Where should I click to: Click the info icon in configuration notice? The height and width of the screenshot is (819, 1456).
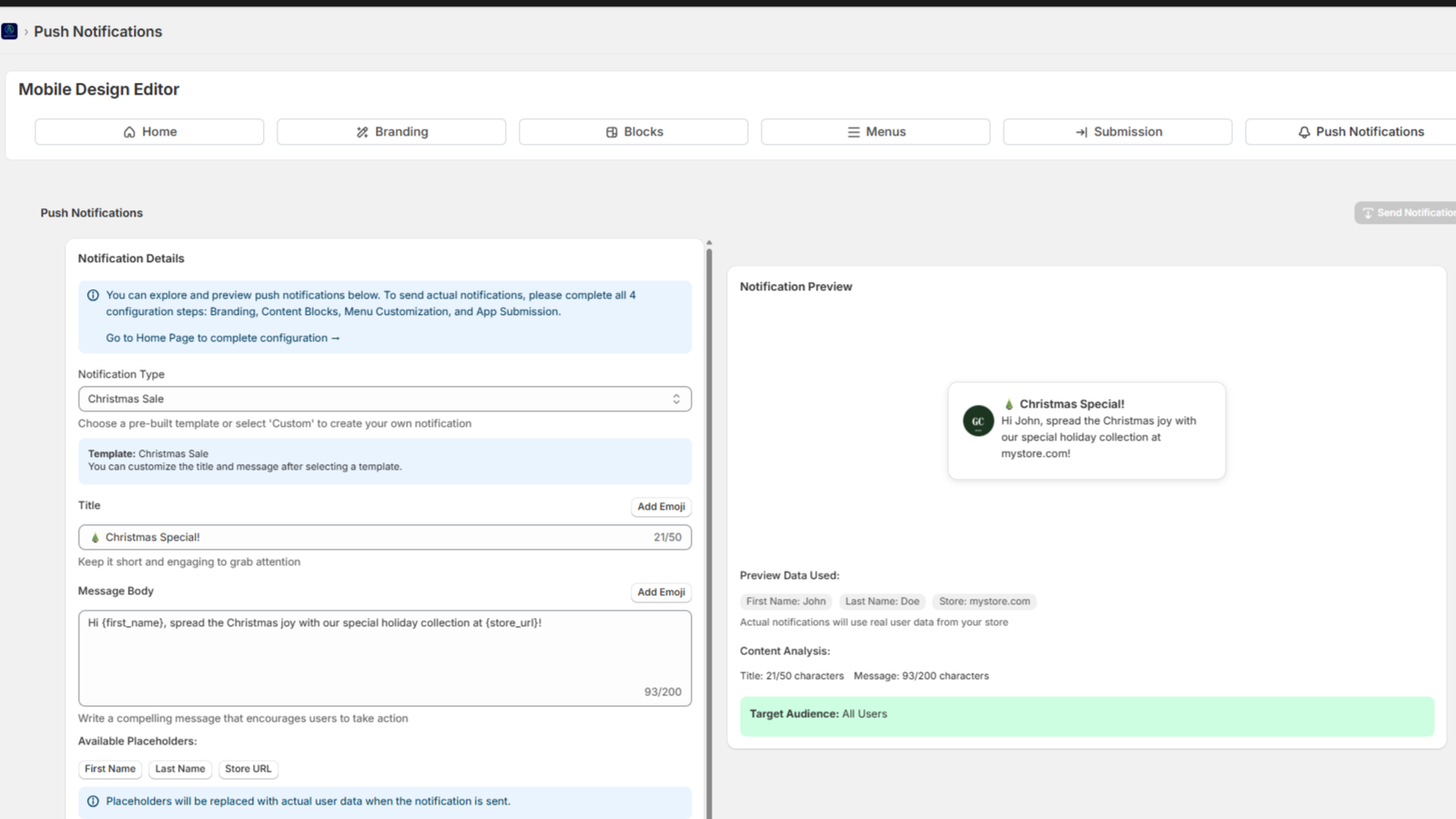coord(93,295)
